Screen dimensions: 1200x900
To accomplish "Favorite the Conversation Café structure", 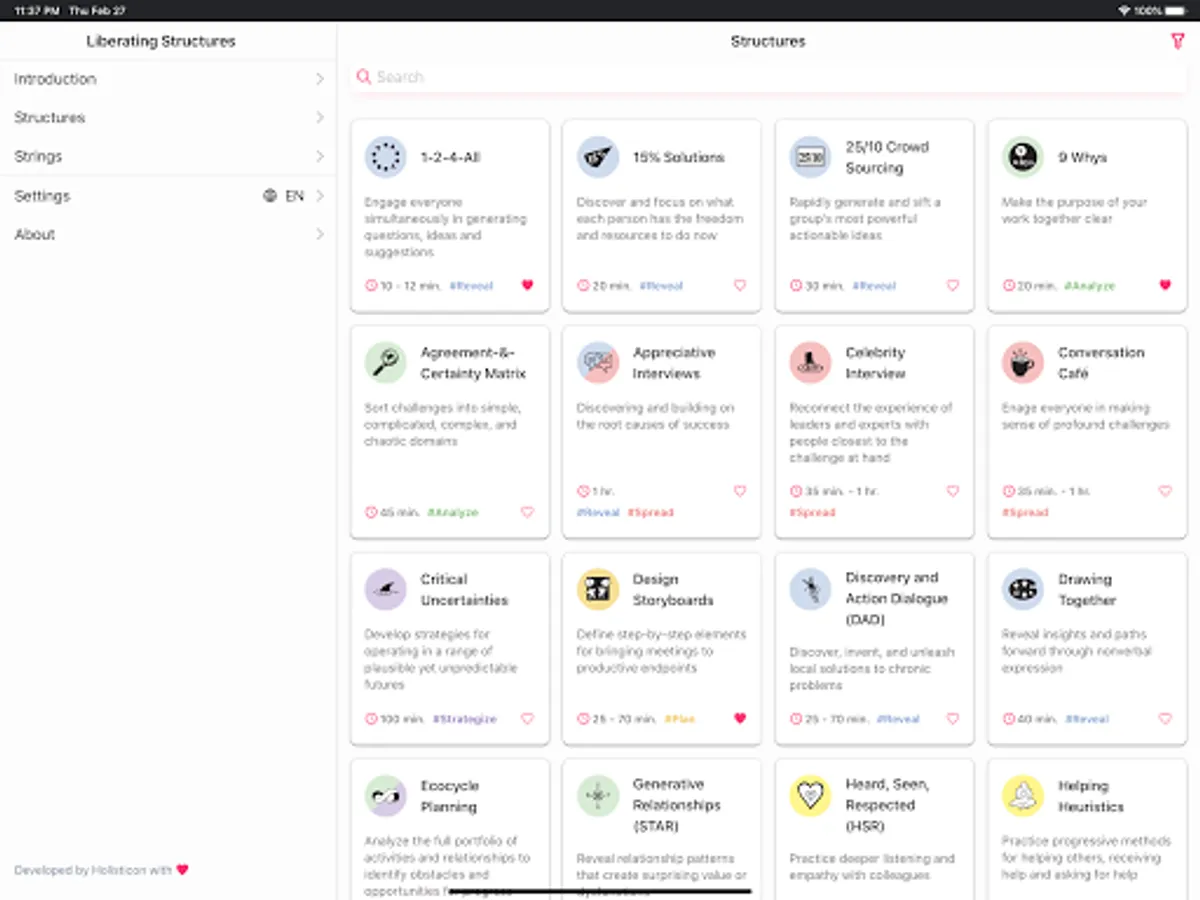I will pos(1165,491).
